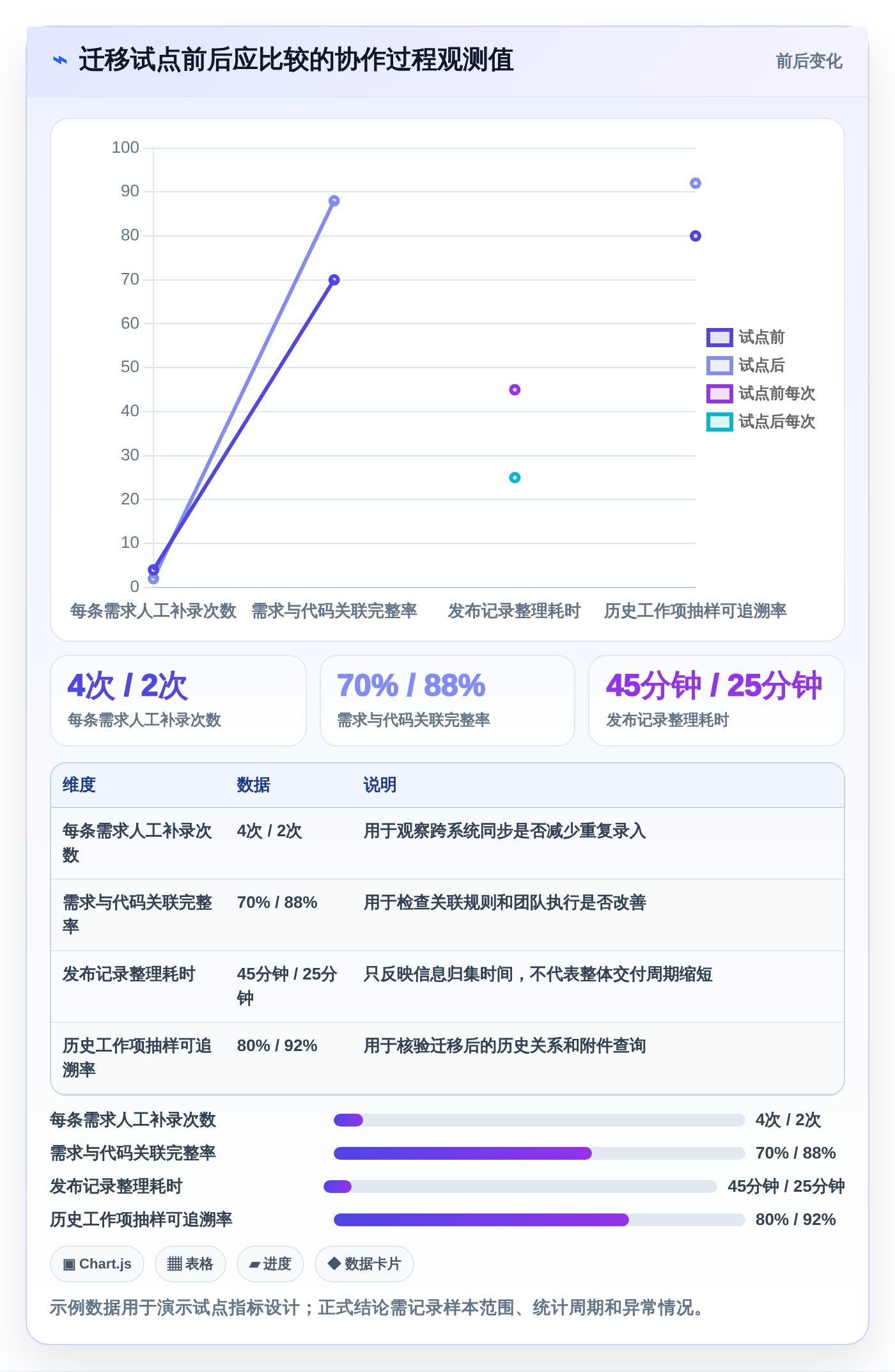Click the 试点前 point at 70

[334, 280]
